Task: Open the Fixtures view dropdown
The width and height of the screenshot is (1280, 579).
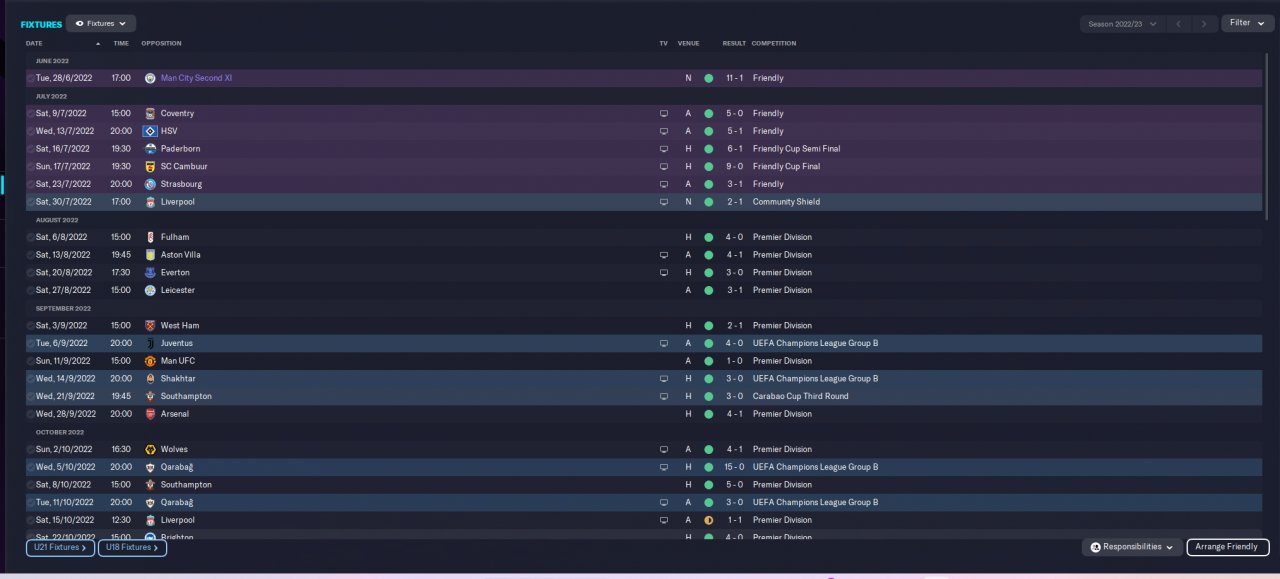Action: click(101, 23)
